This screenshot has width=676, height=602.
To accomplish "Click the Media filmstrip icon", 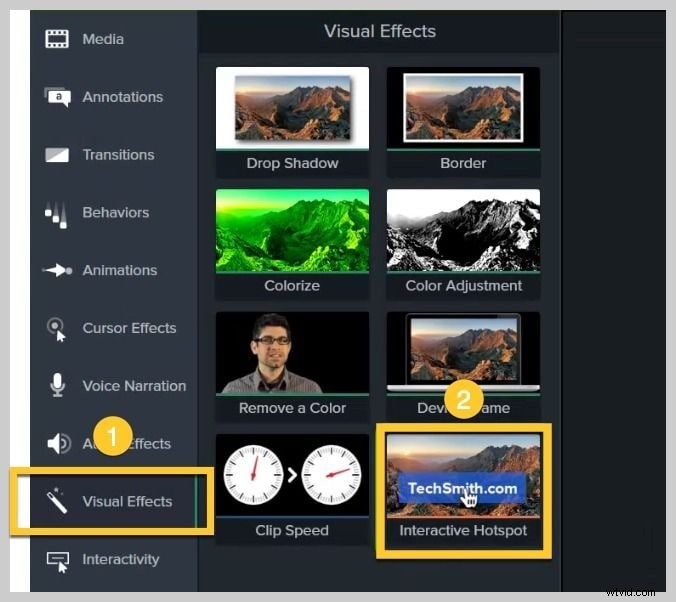I will (x=57, y=39).
